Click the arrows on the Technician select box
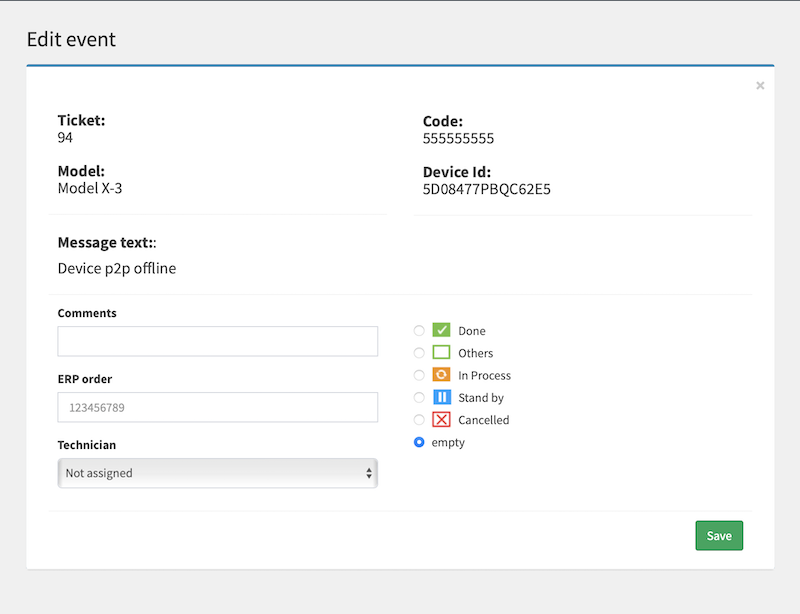Image resolution: width=800 pixels, height=614 pixels. [x=368, y=473]
